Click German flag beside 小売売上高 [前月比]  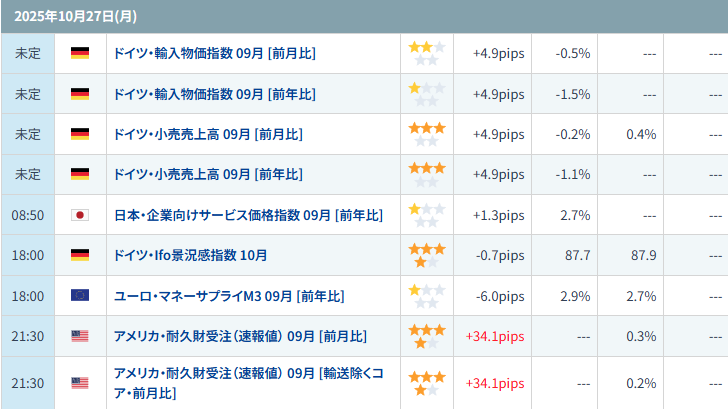click(x=80, y=133)
